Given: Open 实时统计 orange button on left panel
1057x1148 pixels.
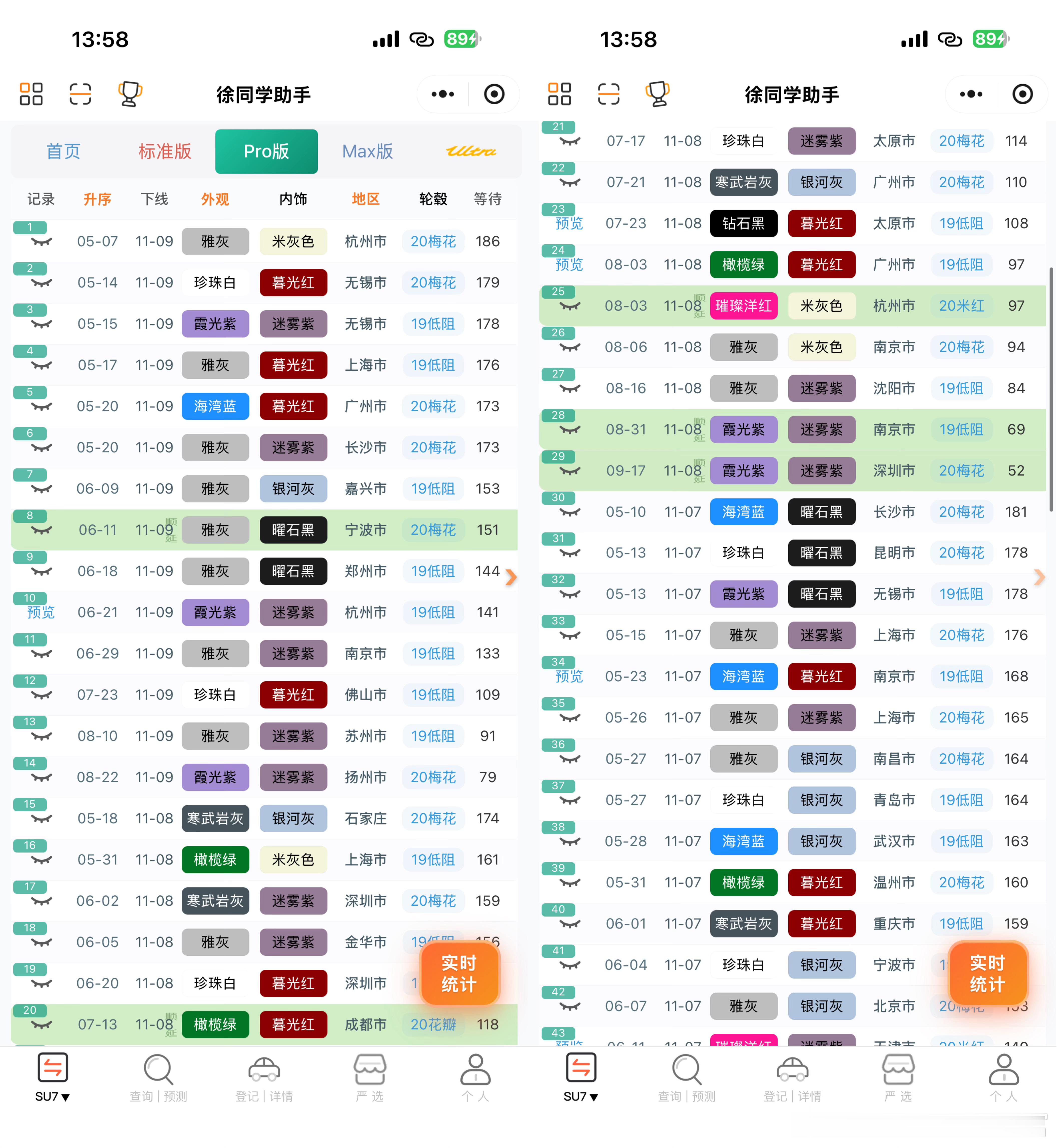Looking at the screenshot, I should click(459, 974).
